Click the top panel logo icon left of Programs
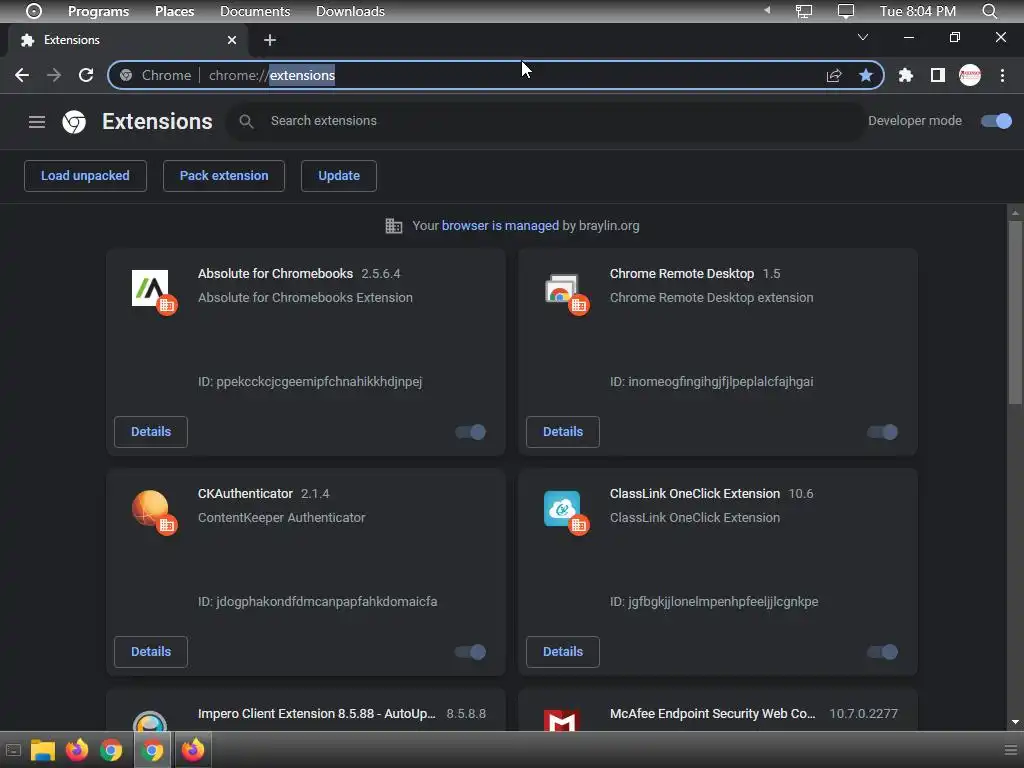 pos(33,11)
